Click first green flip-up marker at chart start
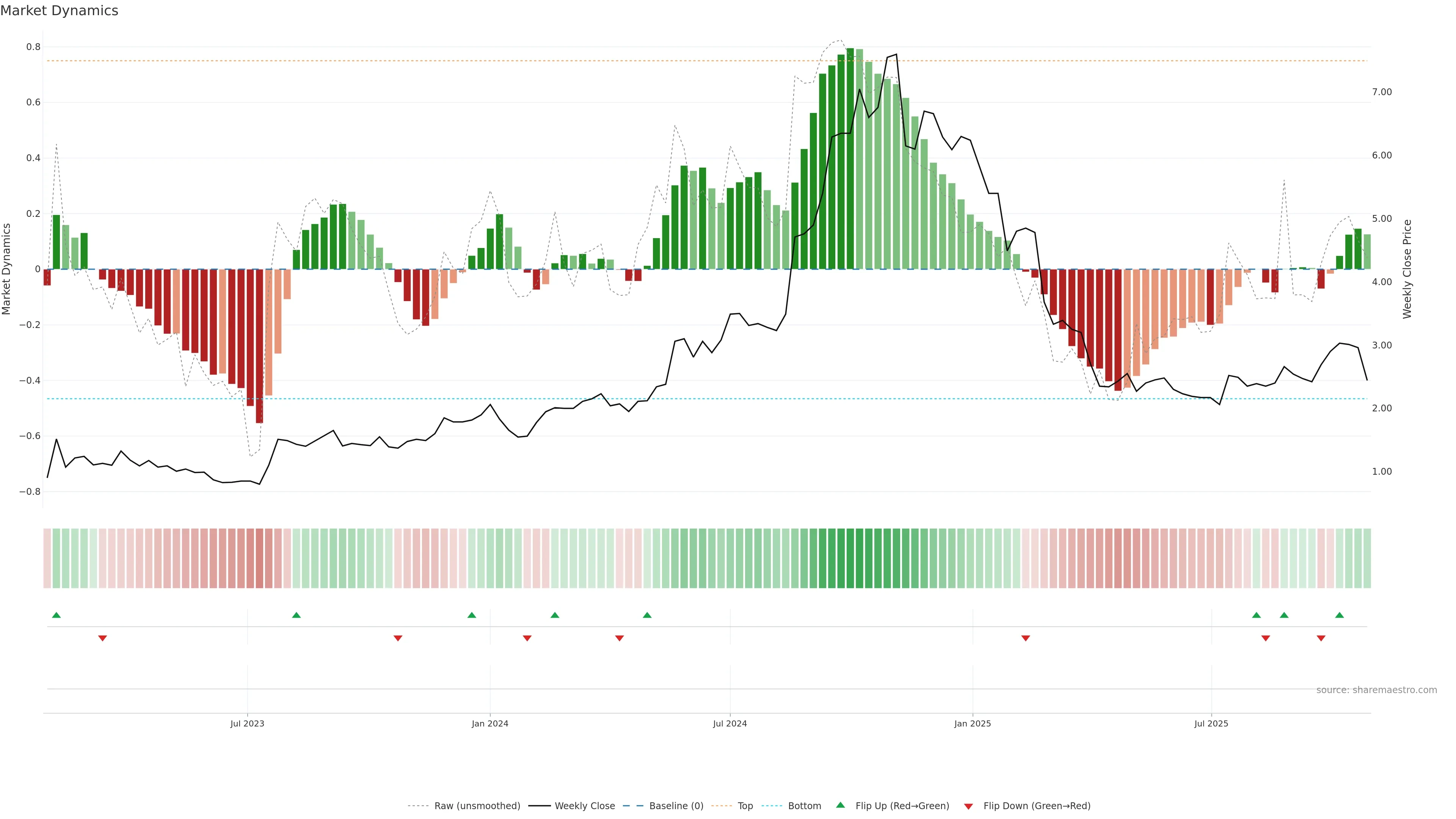This screenshot has width=1456, height=819. [x=56, y=615]
